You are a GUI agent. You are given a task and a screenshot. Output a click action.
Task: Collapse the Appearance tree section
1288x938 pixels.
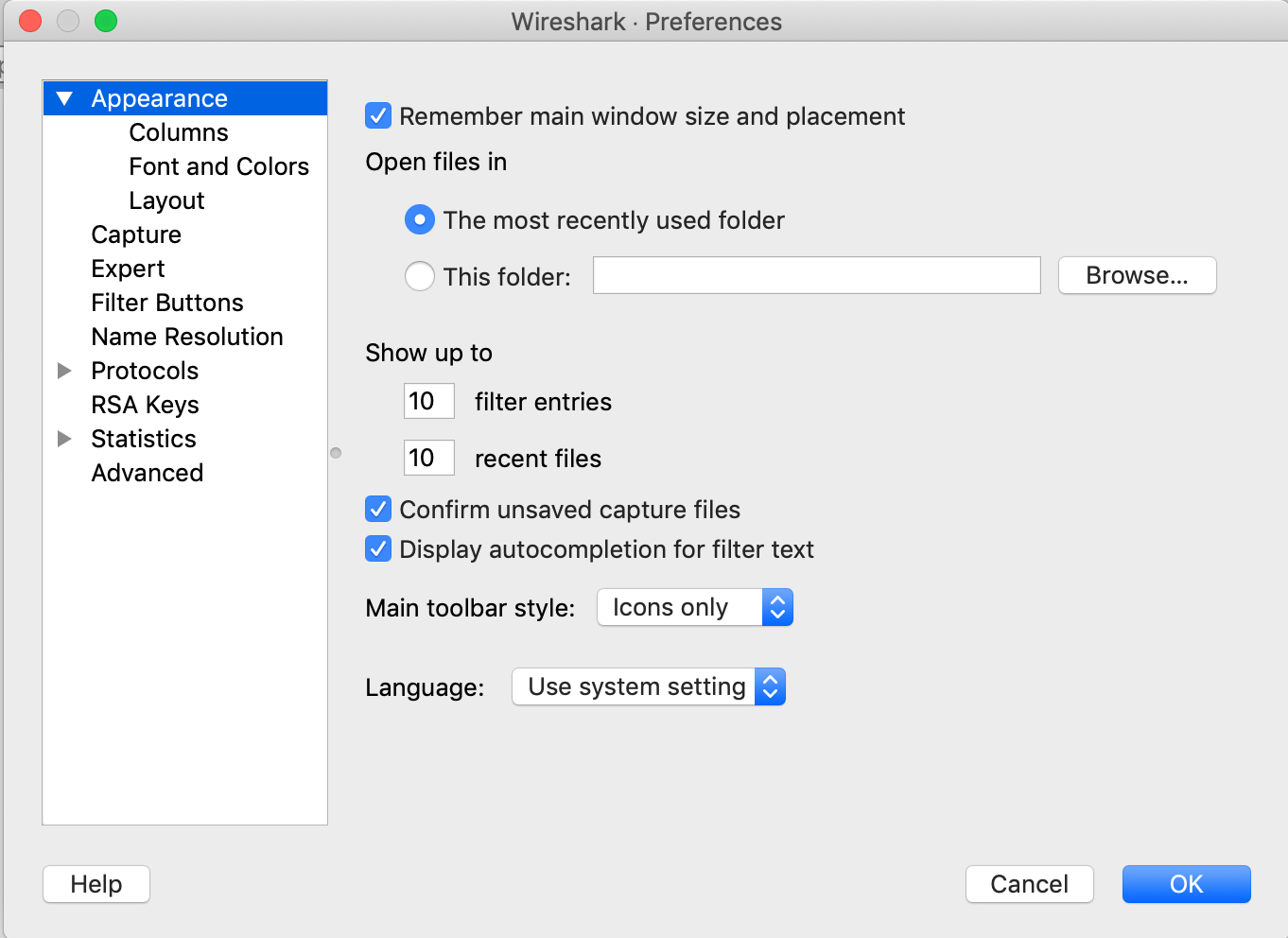click(x=64, y=98)
